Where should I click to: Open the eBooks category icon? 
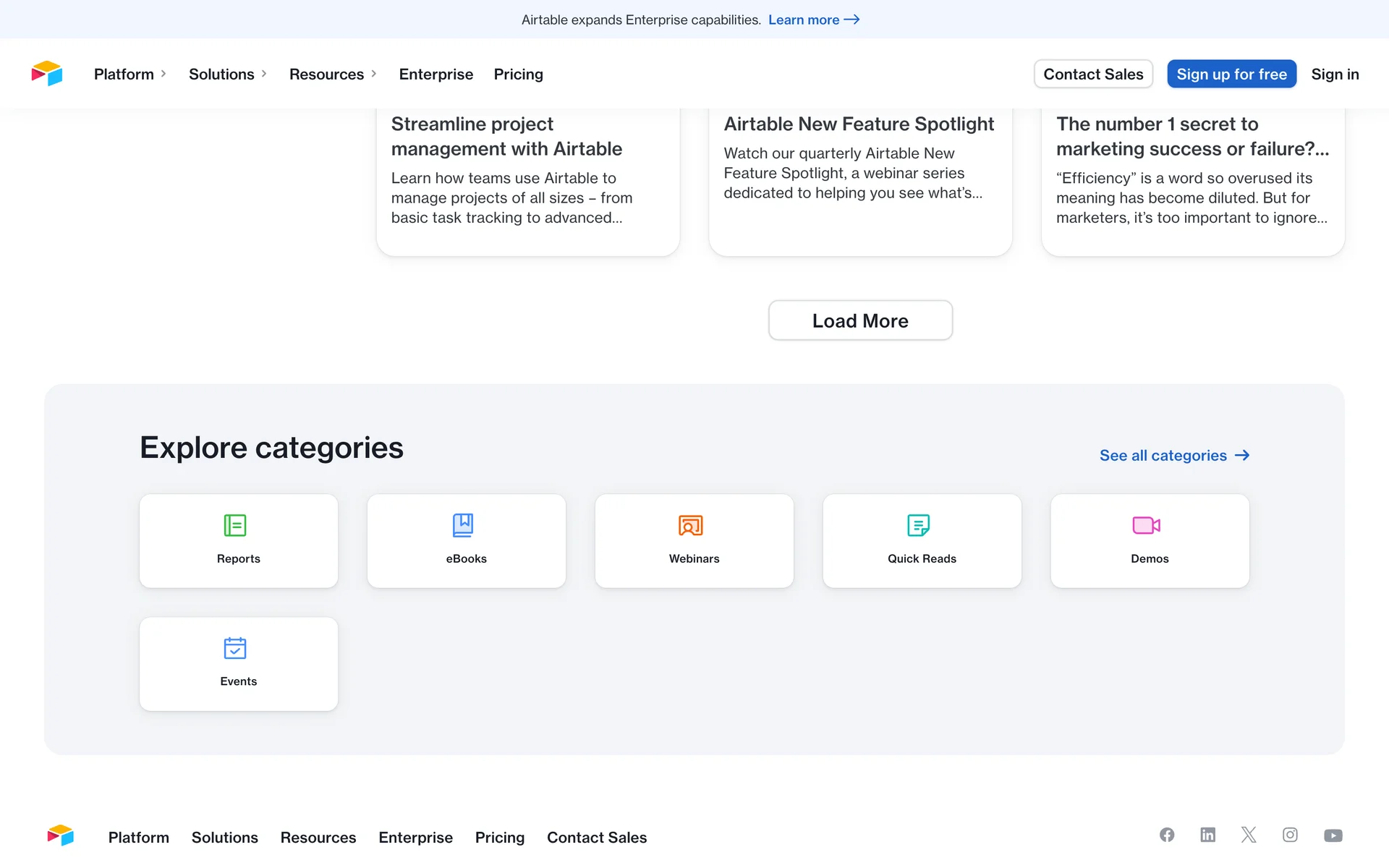pyautogui.click(x=463, y=525)
